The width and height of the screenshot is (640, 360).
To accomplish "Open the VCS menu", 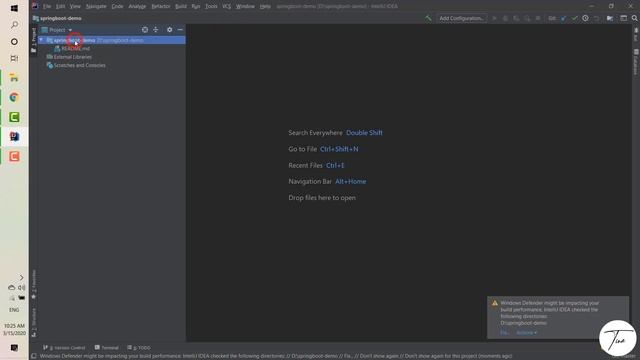I will pos(227,7).
